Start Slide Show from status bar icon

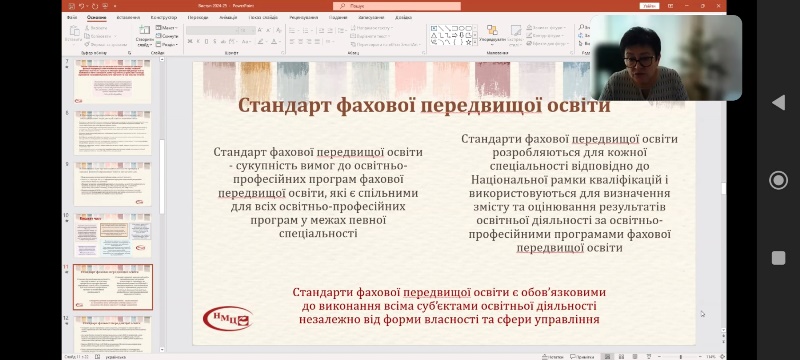[x=649, y=356]
